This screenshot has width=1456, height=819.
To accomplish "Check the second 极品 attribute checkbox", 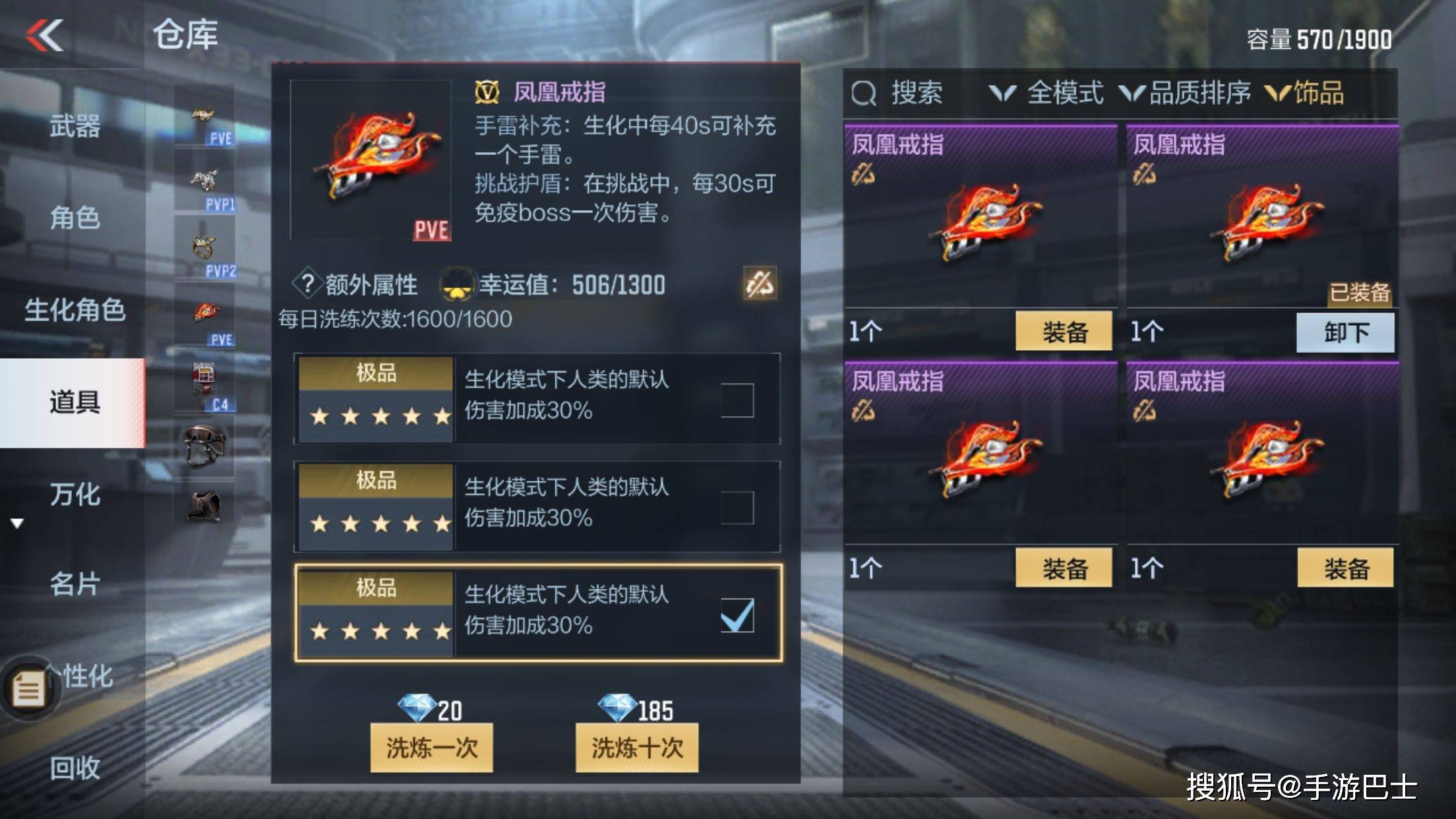I will click(x=737, y=507).
